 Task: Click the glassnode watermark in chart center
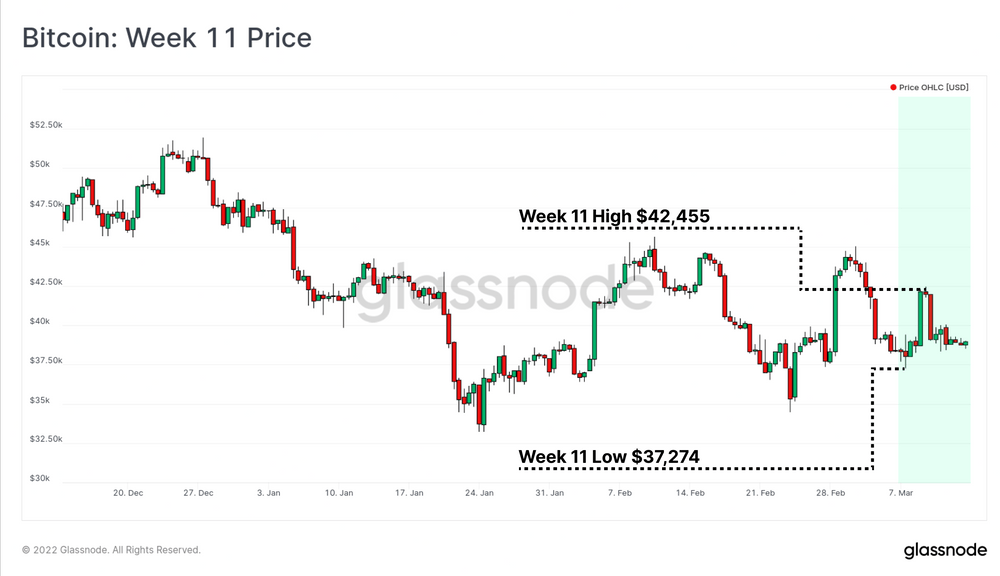[504, 290]
